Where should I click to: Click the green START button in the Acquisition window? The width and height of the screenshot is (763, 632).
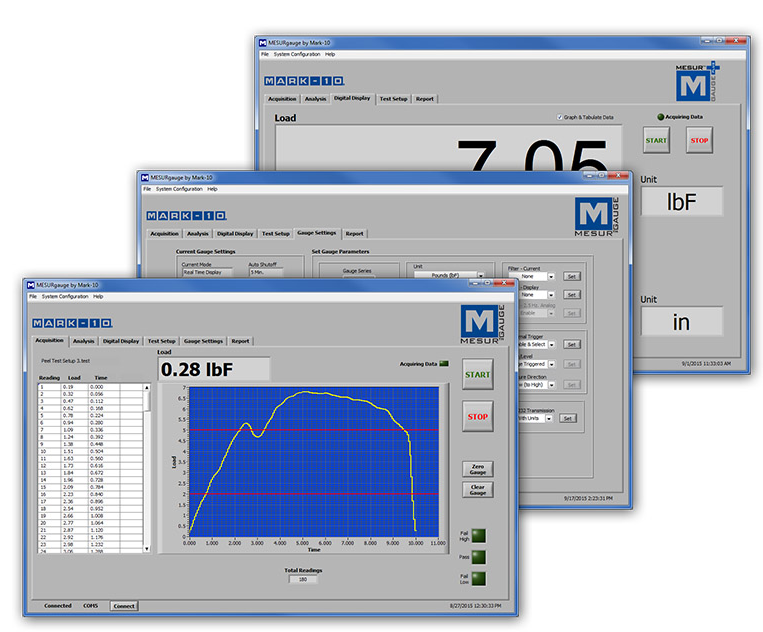click(x=477, y=374)
